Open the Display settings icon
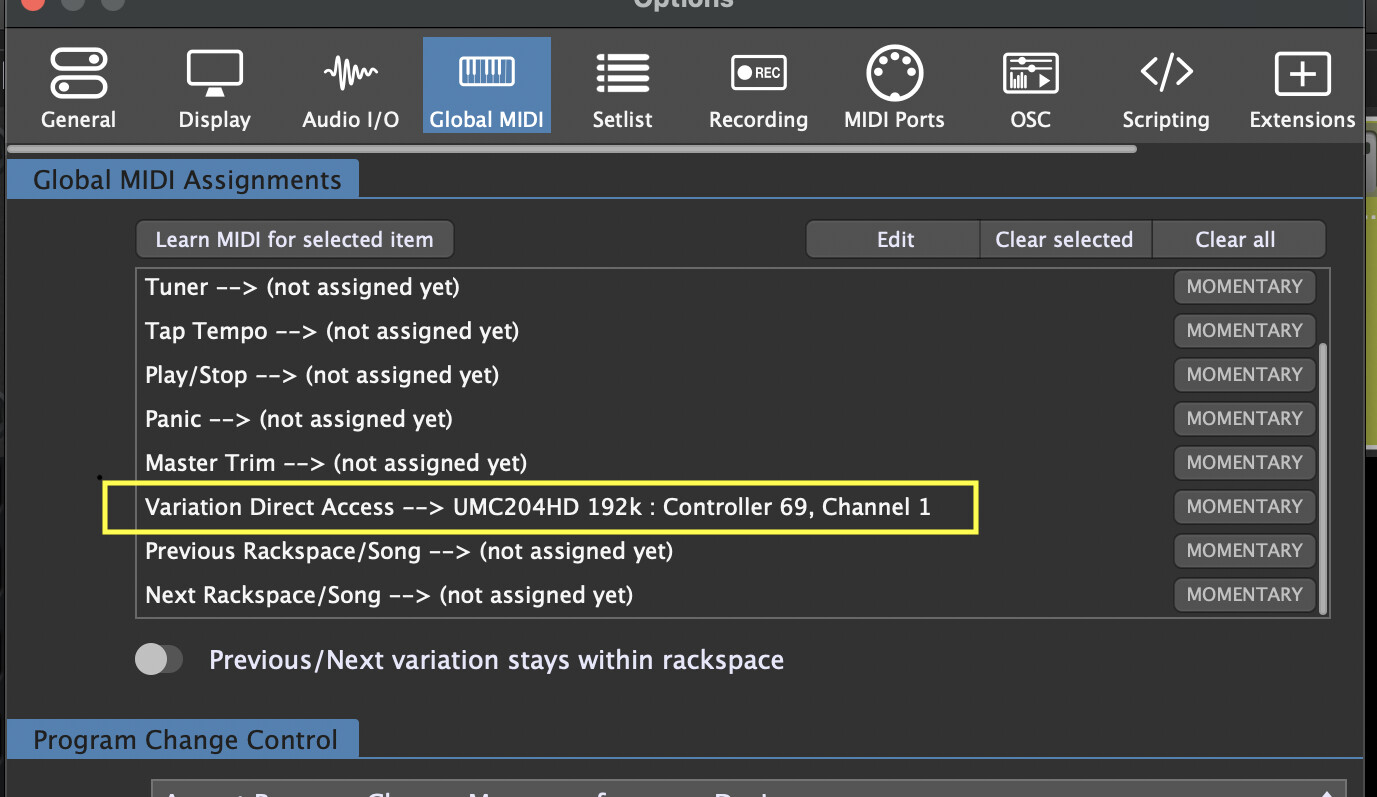Screen dimensions: 1377x797 [214, 75]
